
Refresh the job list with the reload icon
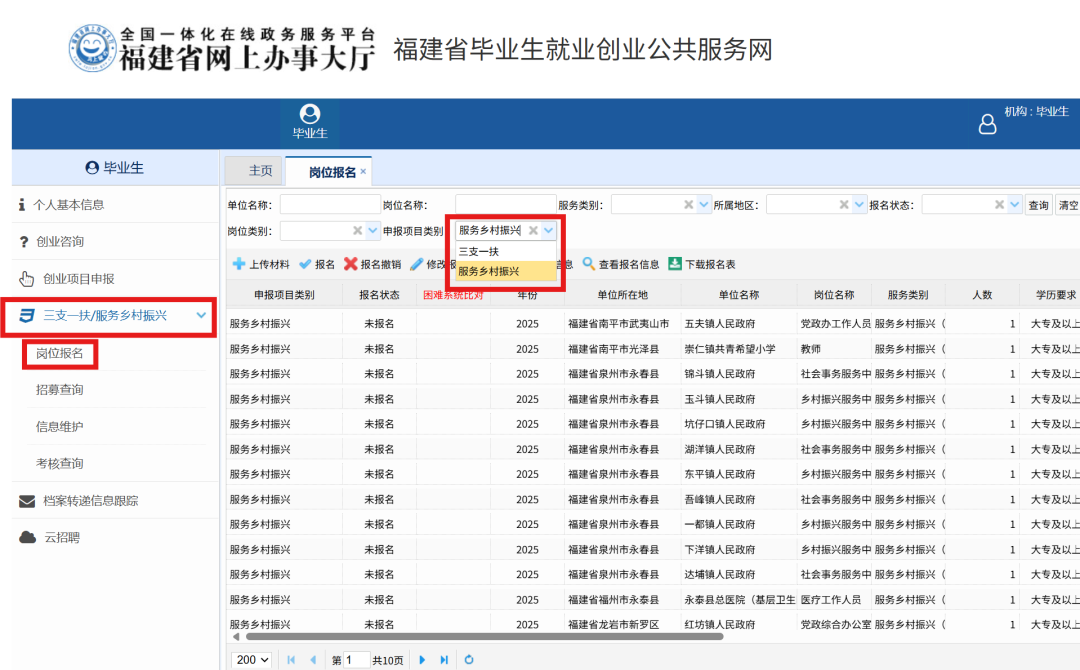coord(469,659)
